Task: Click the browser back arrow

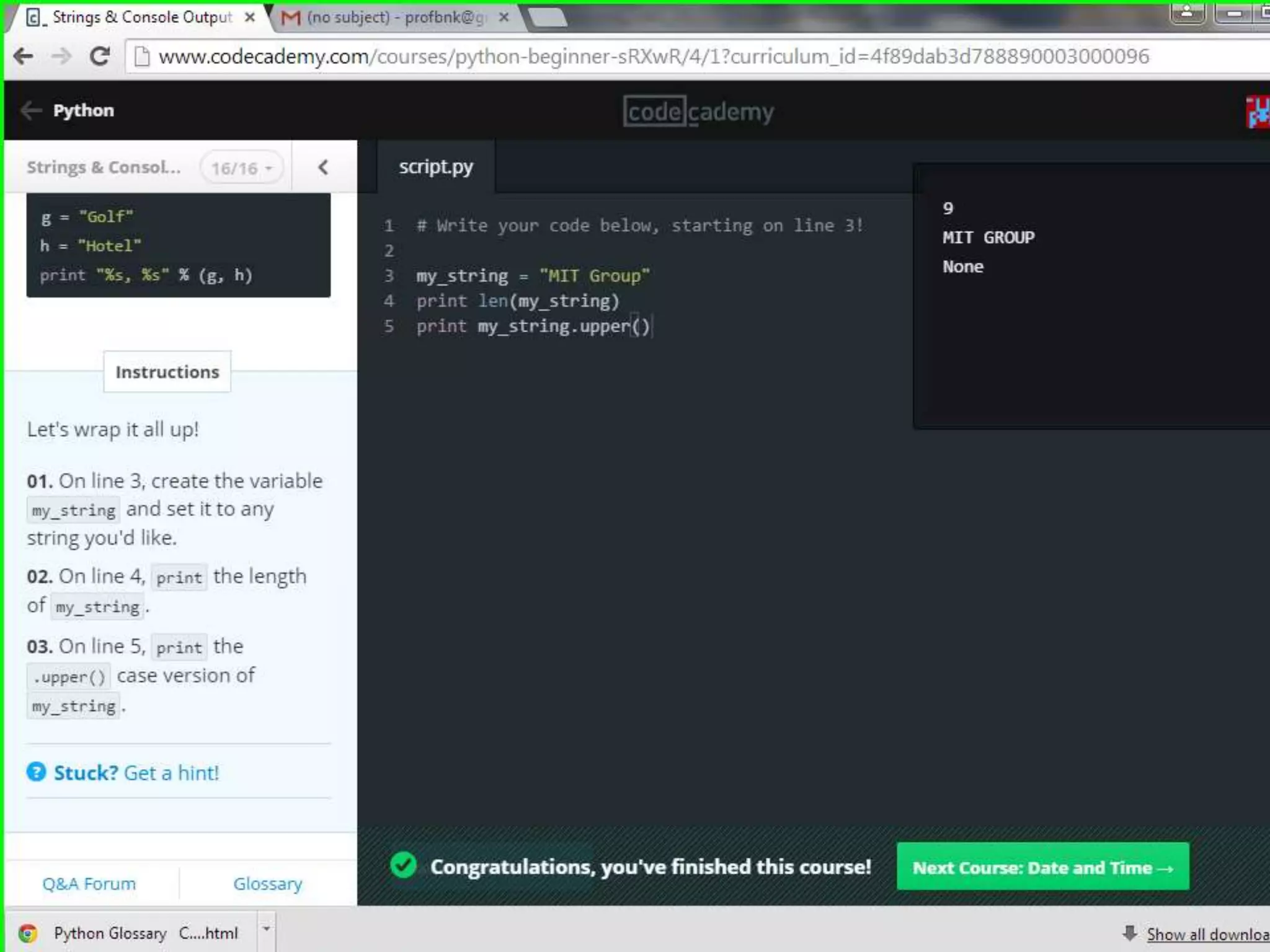Action: pos(24,57)
